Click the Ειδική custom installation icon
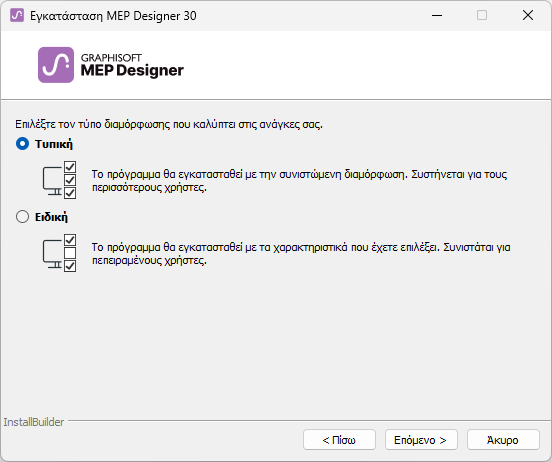The height and width of the screenshot is (462, 552). pyautogui.click(x=59, y=253)
